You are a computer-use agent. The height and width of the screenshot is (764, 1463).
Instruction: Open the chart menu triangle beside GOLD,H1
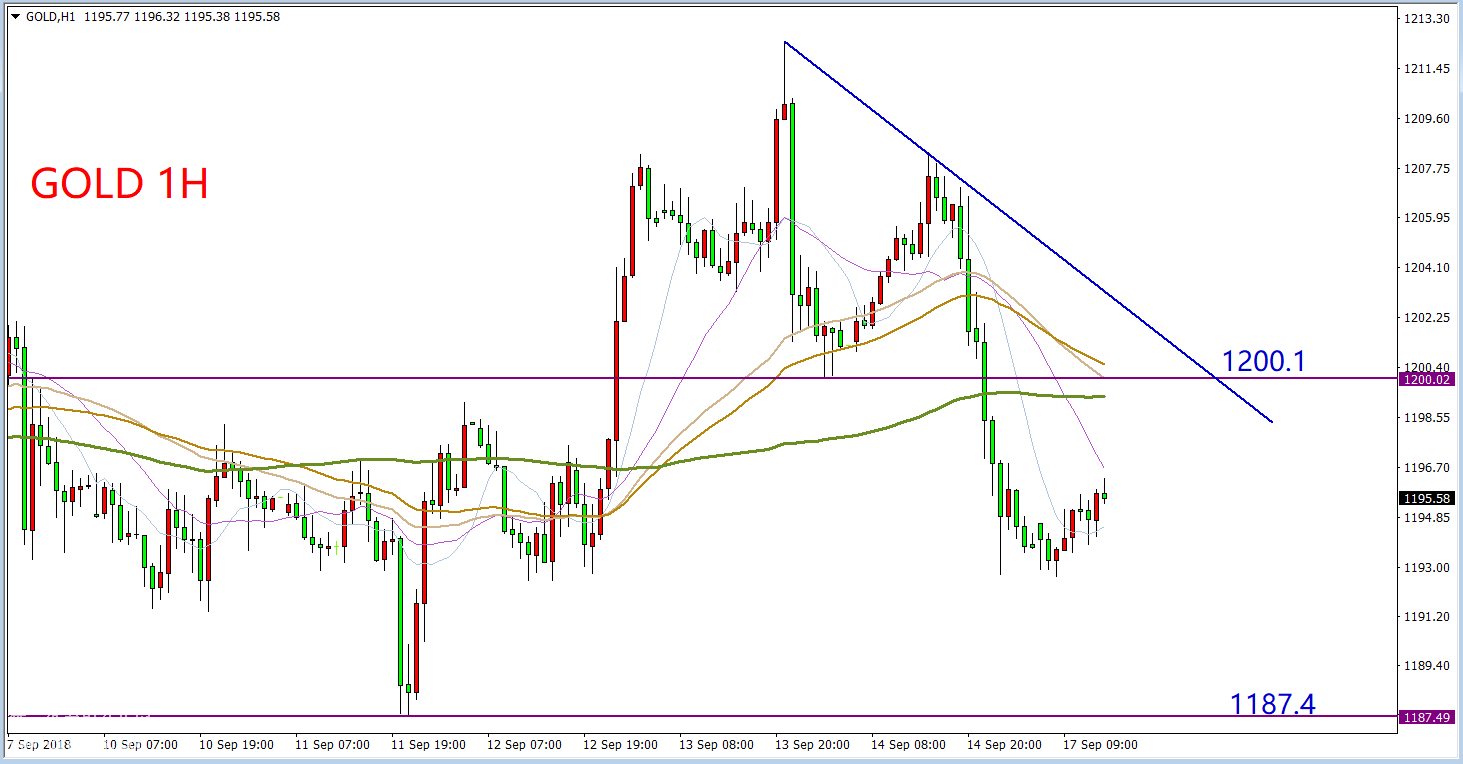coord(15,17)
